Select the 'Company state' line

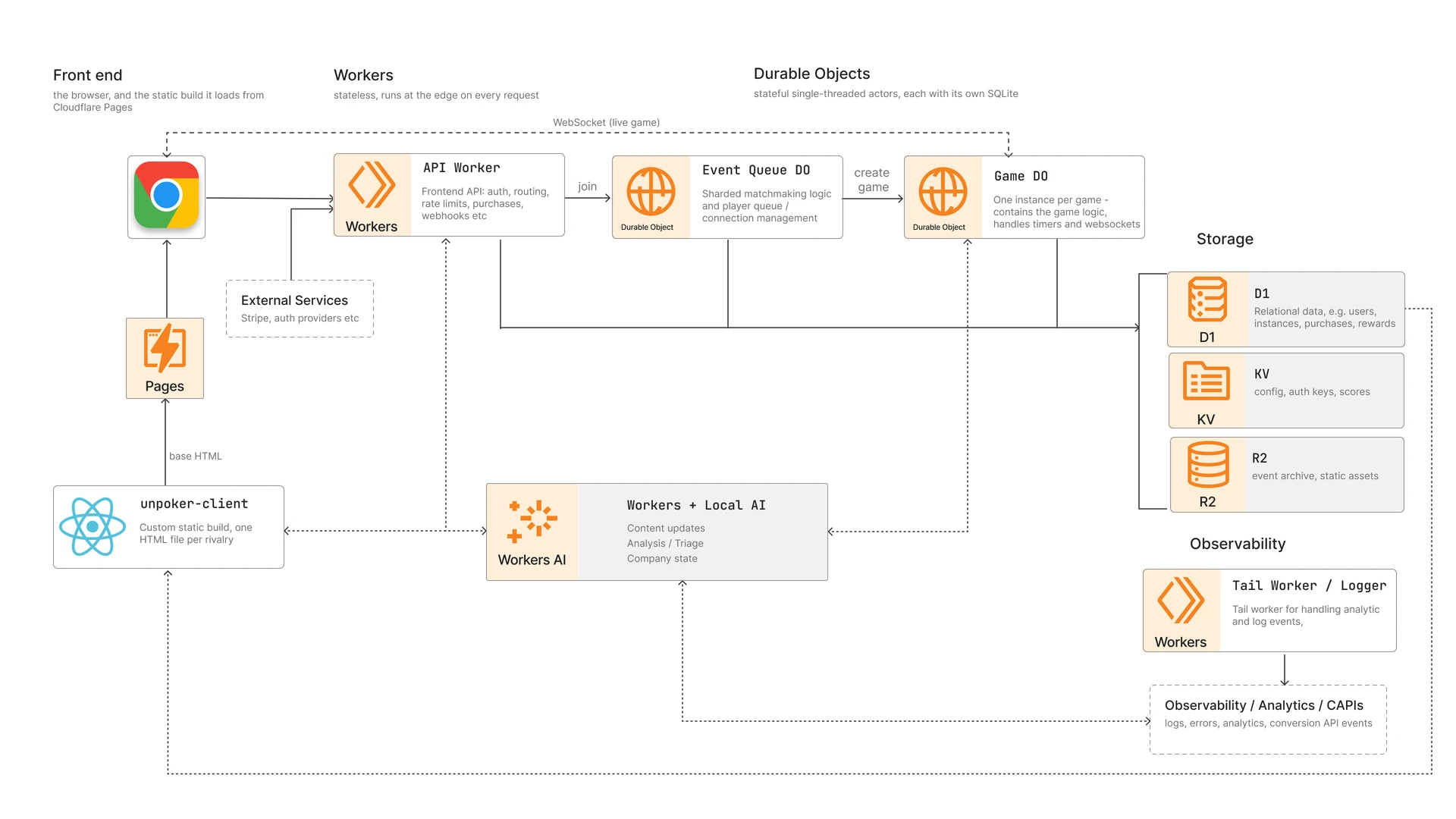(662, 558)
